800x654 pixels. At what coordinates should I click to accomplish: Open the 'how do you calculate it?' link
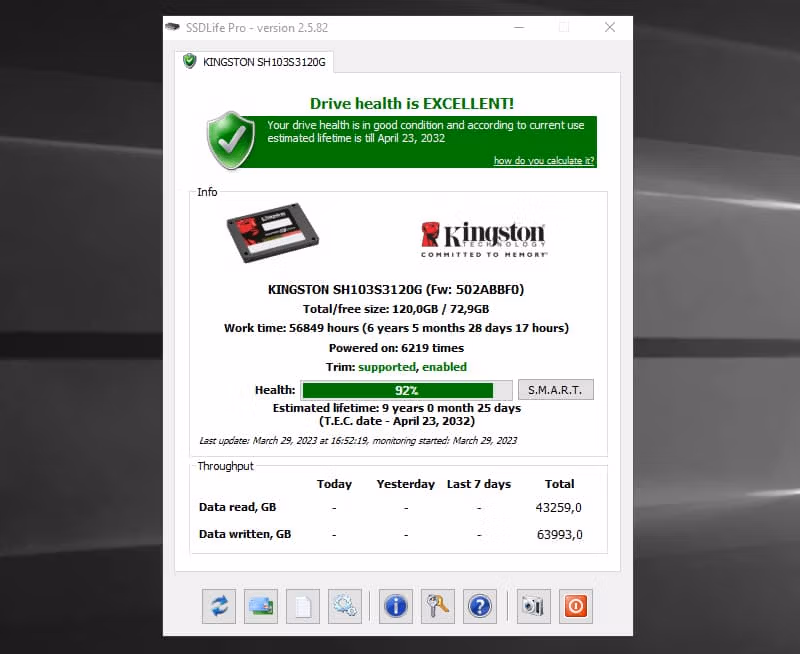point(544,161)
